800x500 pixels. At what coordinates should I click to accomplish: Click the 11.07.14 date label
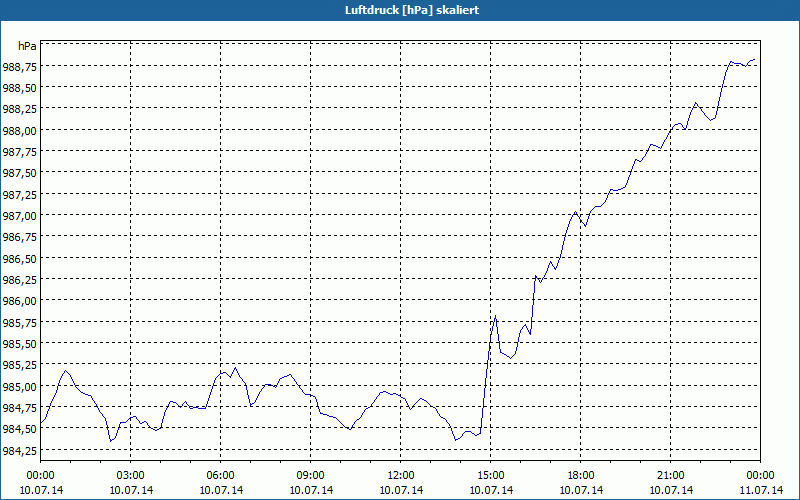click(760, 490)
